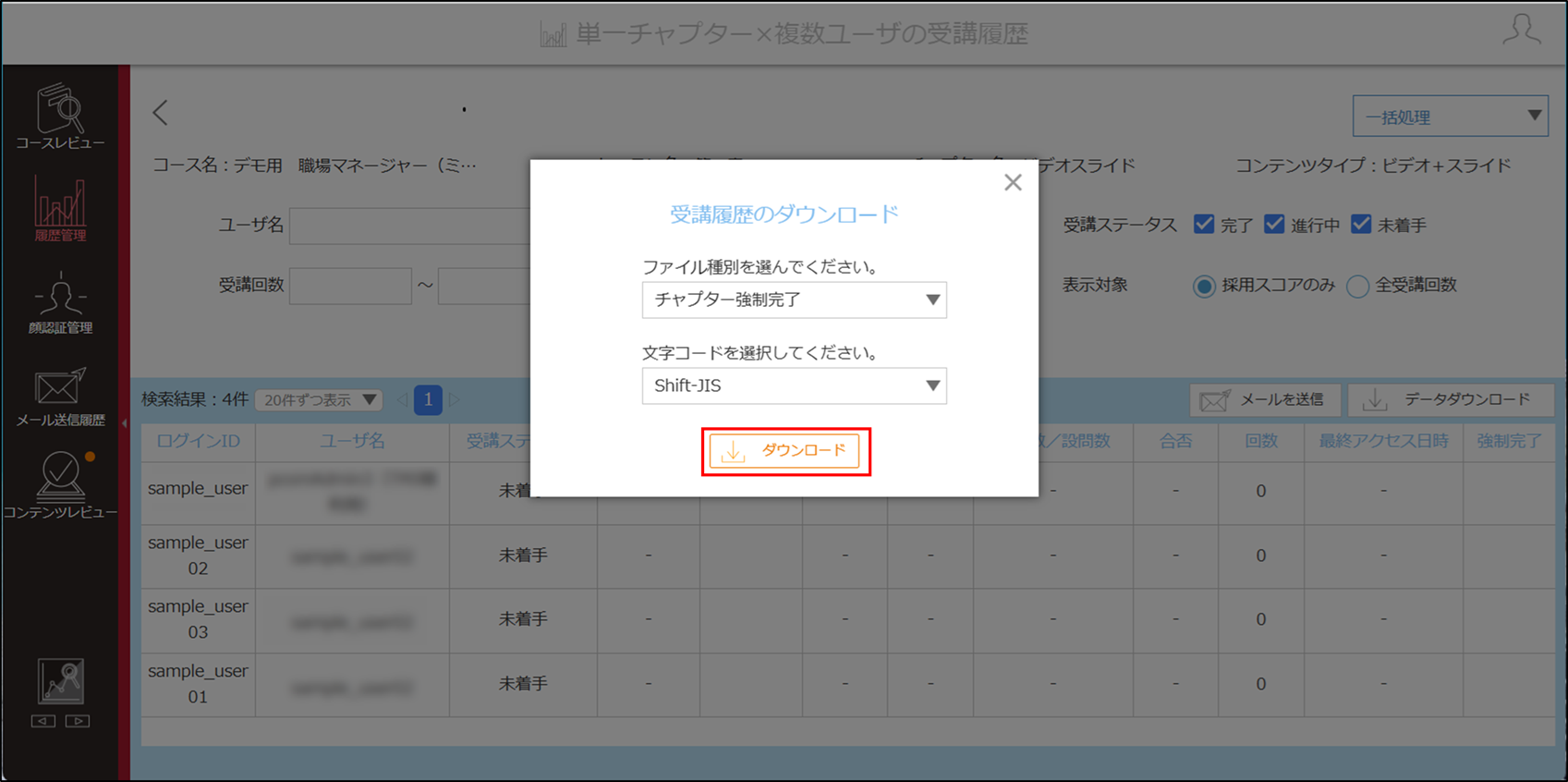Open メール送信履歴 mail history
The width and height of the screenshot is (1568, 782).
click(x=60, y=397)
